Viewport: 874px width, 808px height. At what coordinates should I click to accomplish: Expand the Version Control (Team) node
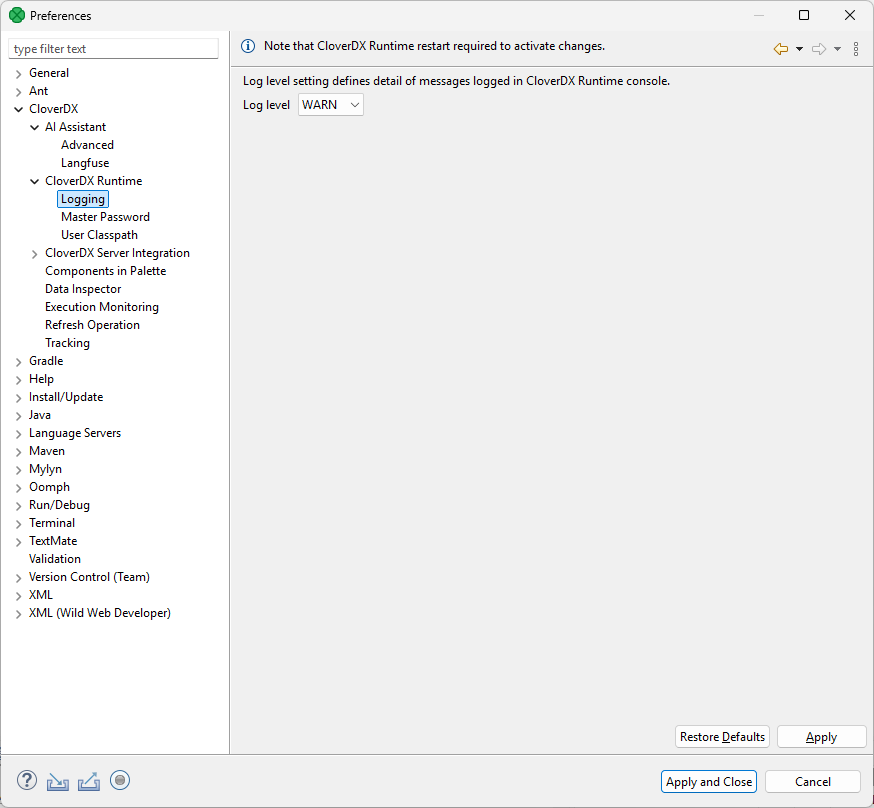[x=18, y=578]
